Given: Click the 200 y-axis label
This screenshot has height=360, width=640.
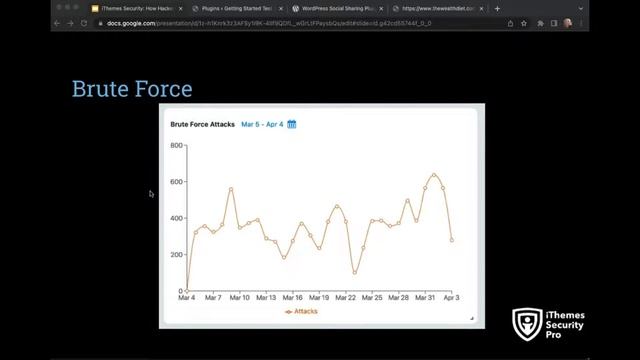Looking at the screenshot, I should (x=176, y=255).
